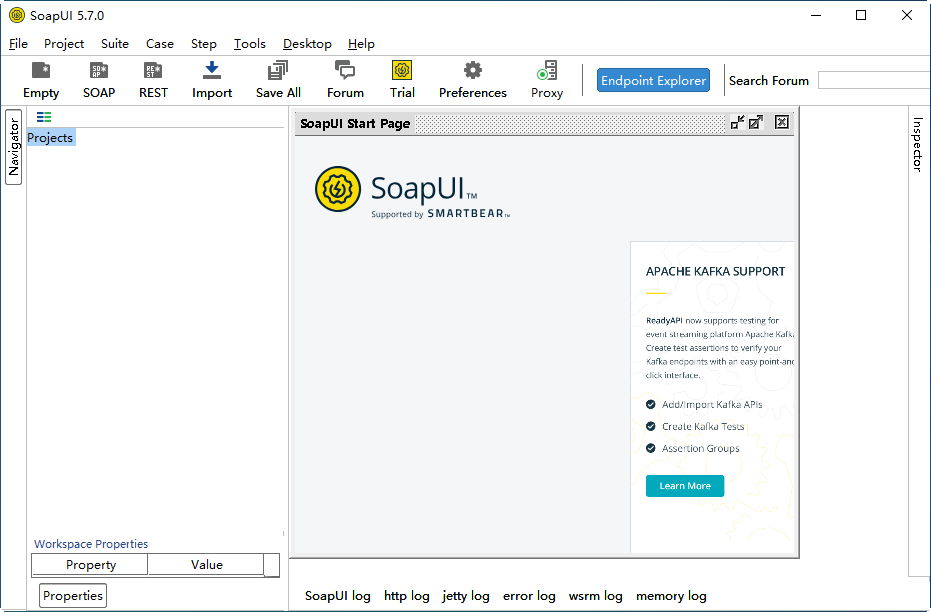Click the Properties button

(x=73, y=595)
